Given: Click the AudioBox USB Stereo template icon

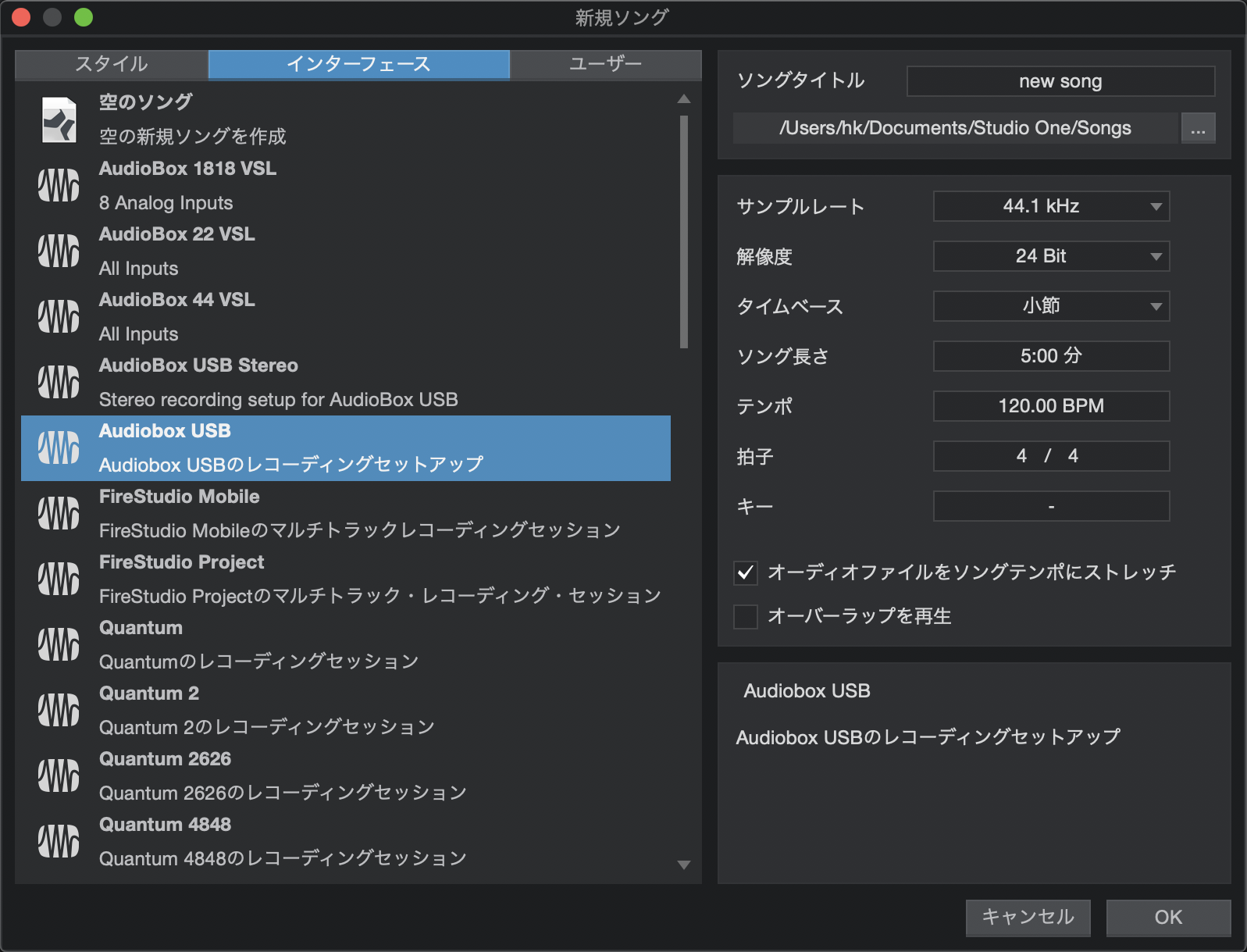Looking at the screenshot, I should (x=59, y=382).
